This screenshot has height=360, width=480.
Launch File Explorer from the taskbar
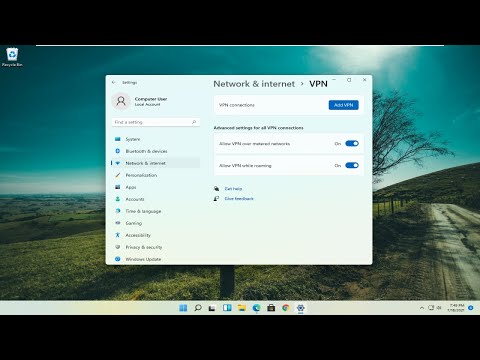242,308
